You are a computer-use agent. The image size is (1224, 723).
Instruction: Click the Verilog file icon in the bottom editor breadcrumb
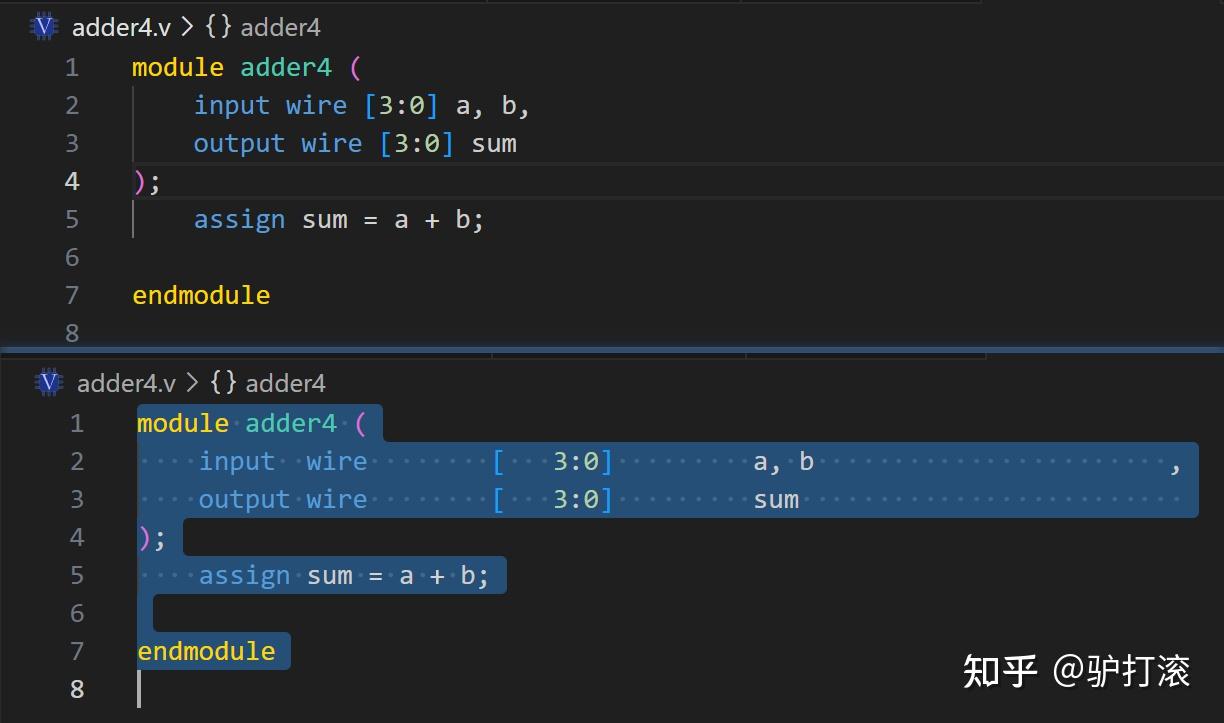pyautogui.click(x=47, y=383)
